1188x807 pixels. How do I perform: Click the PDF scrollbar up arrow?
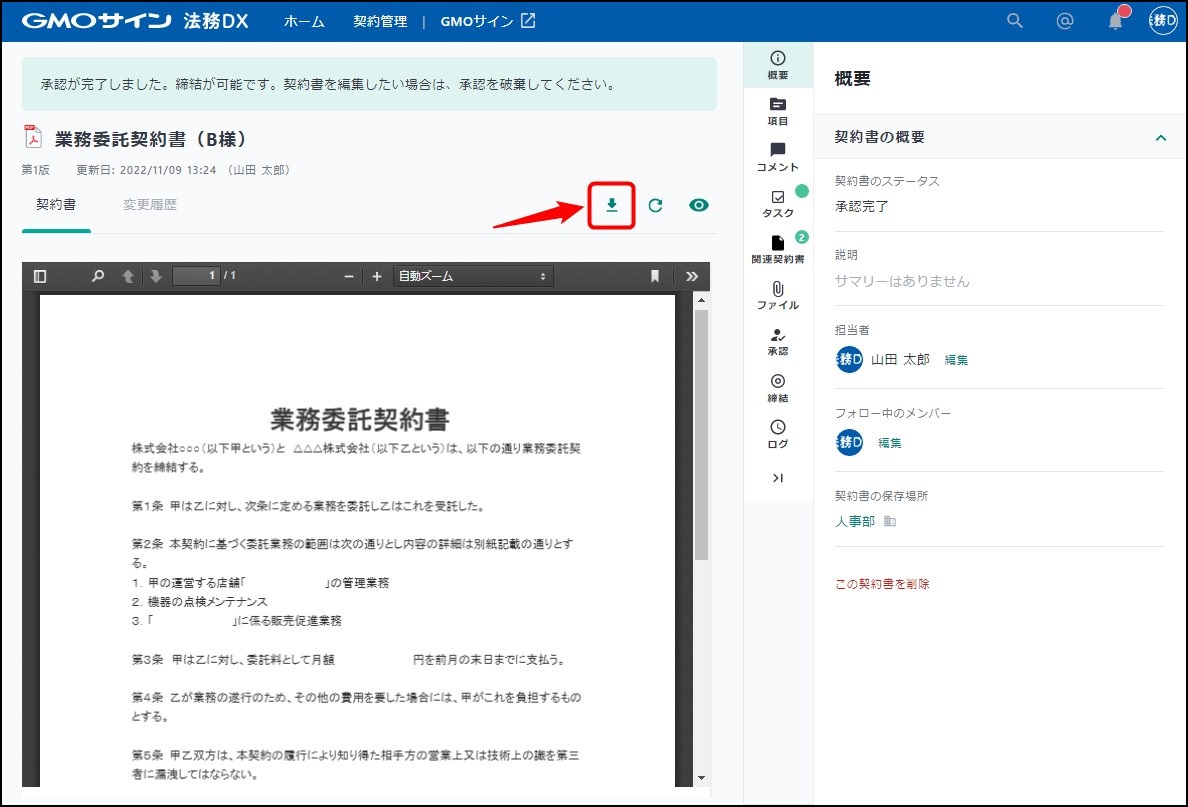click(701, 301)
